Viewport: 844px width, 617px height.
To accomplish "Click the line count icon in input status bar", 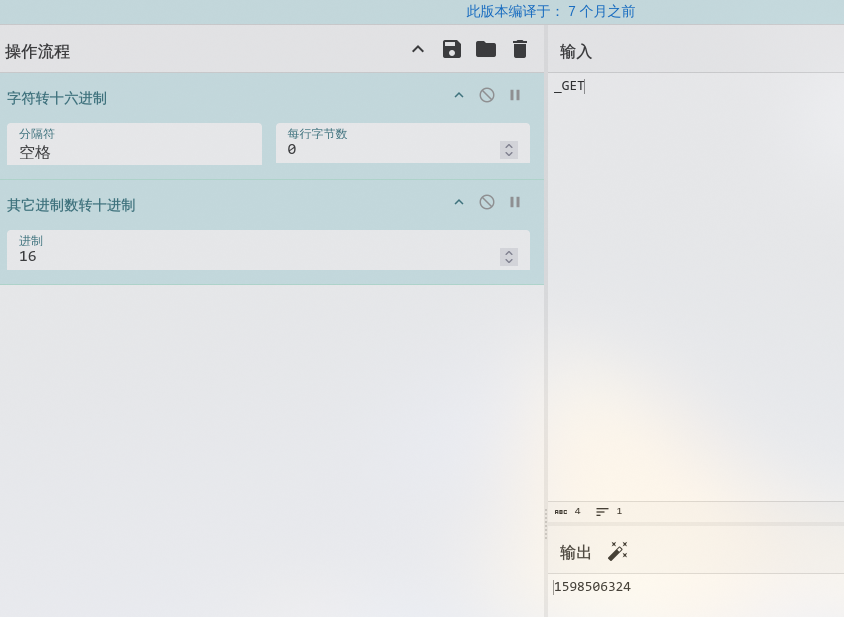I will coord(602,511).
